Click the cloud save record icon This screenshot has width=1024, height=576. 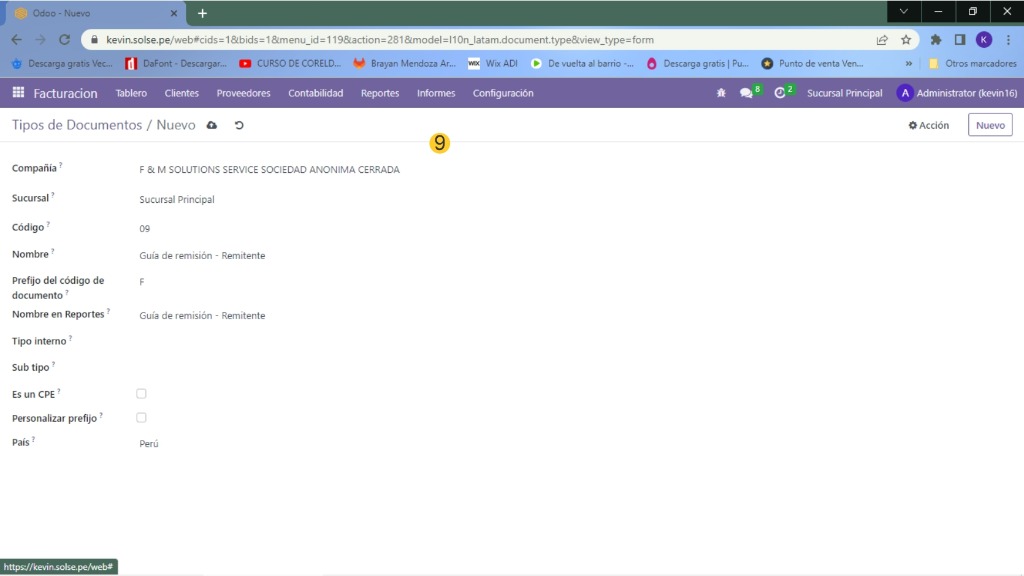pos(212,125)
